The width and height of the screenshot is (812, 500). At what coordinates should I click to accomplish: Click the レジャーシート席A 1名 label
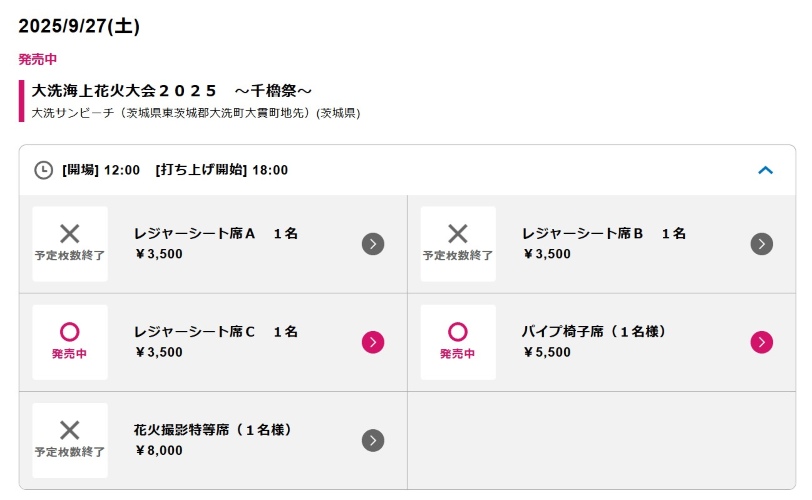click(x=216, y=233)
